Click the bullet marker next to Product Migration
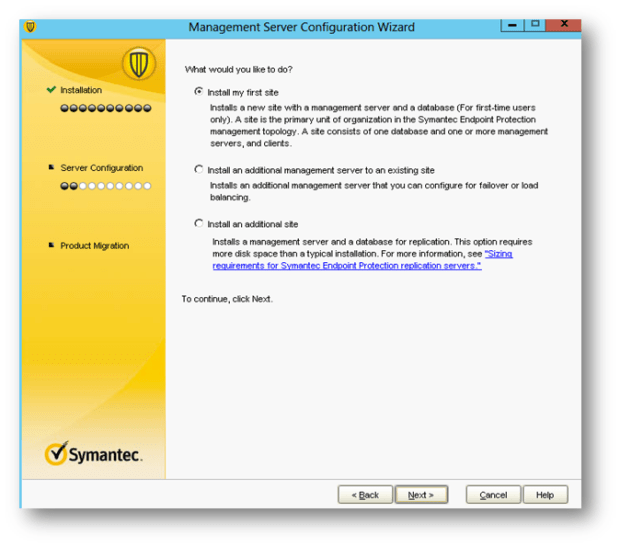Image resolution: width=620 pixels, height=547 pixels. (51, 246)
